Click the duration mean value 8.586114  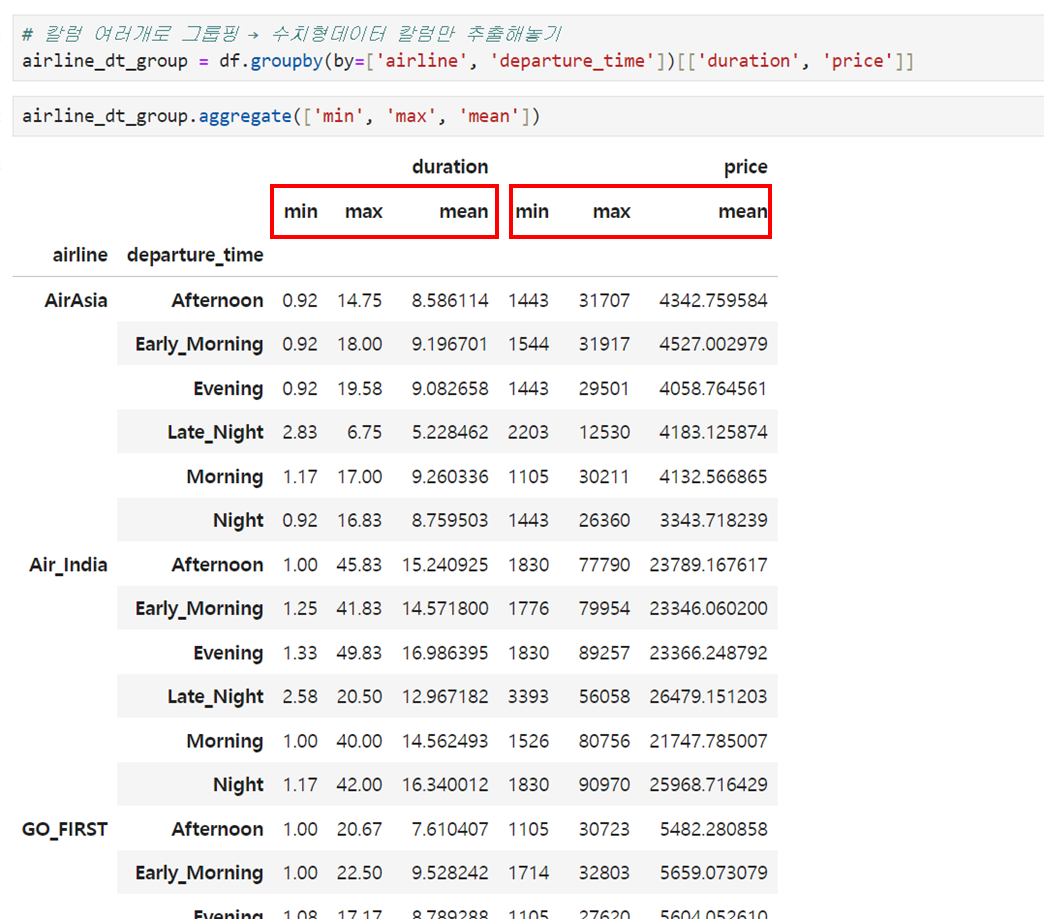click(450, 300)
